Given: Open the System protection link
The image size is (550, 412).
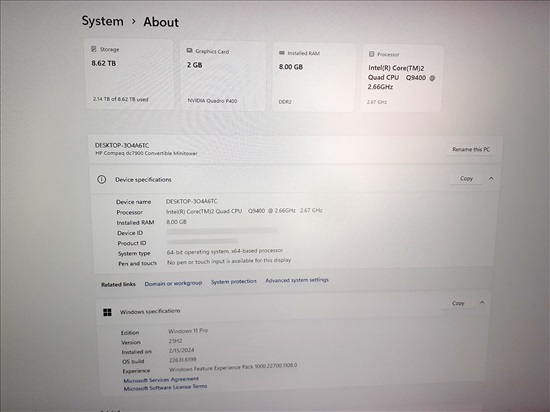Looking at the screenshot, I should (234, 282).
